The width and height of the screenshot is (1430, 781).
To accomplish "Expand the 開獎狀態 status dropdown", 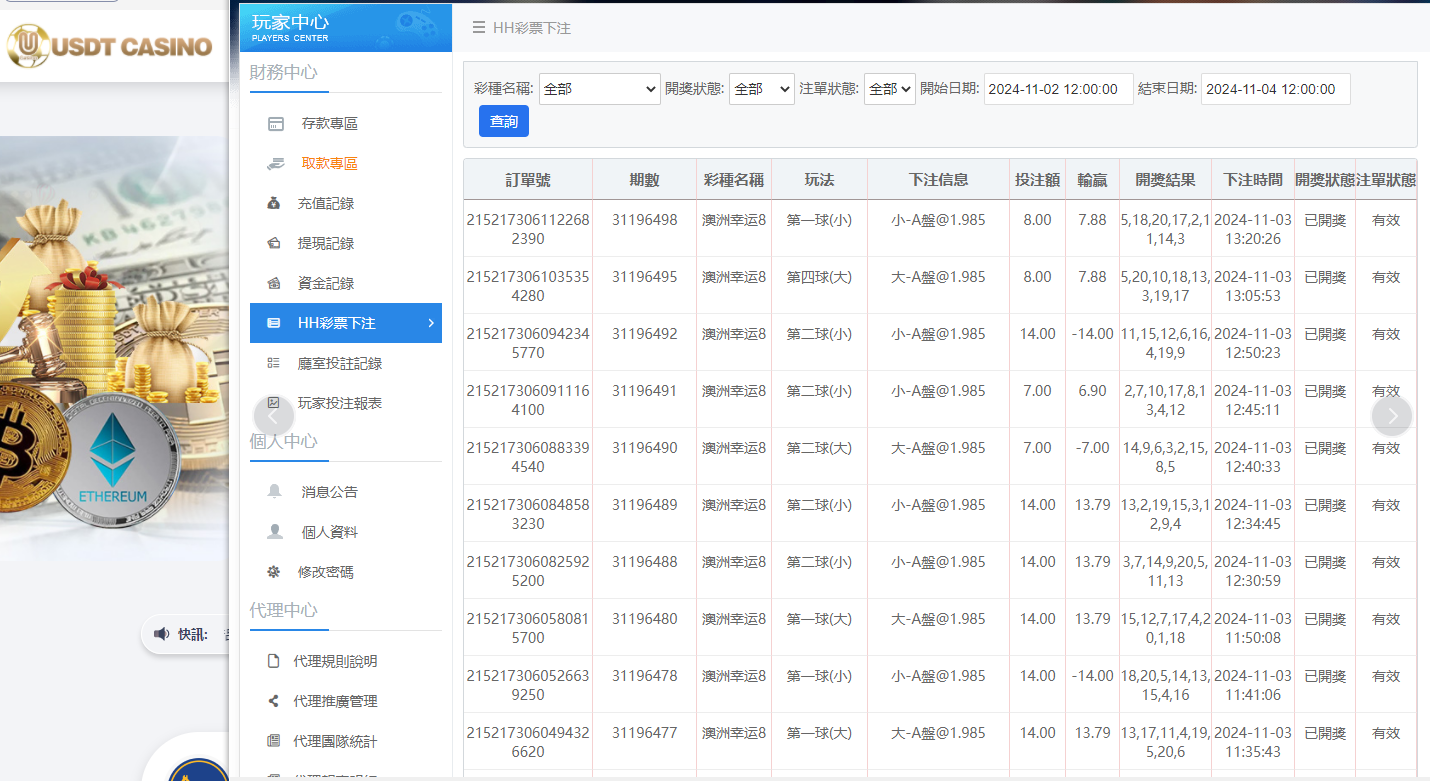I will tap(761, 88).
